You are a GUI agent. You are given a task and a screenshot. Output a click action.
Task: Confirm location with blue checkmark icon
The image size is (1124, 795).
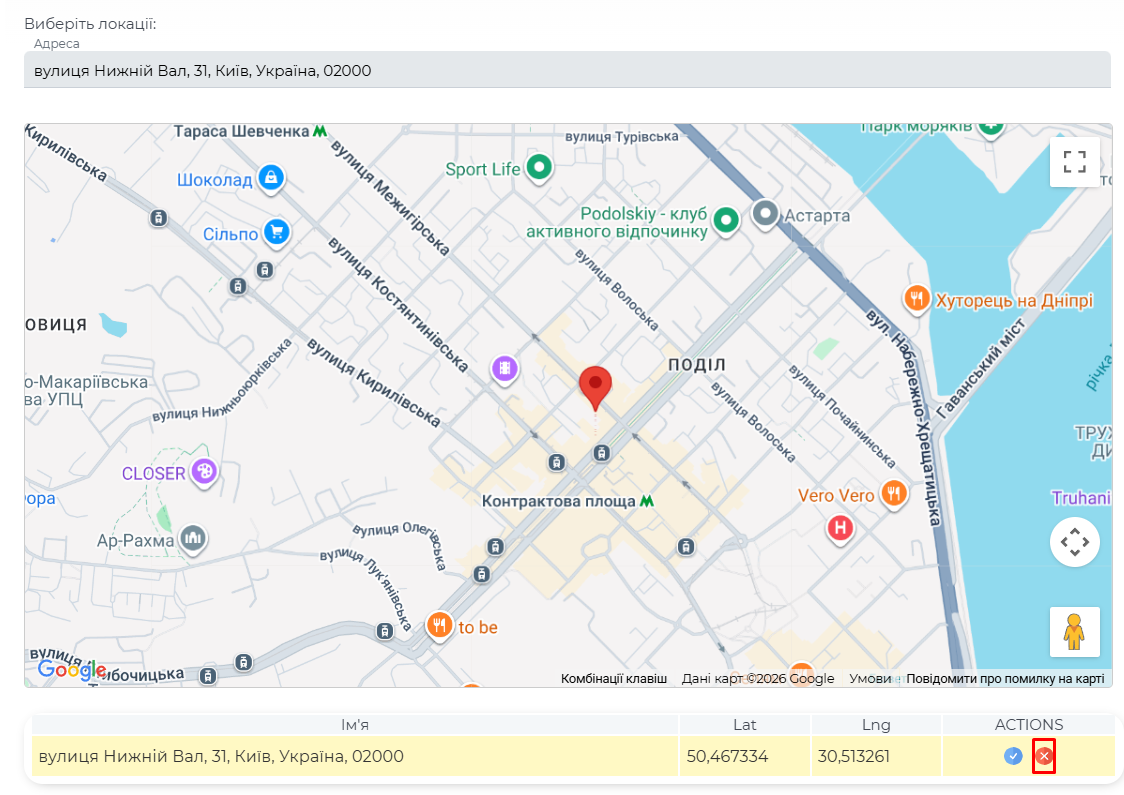click(1013, 756)
